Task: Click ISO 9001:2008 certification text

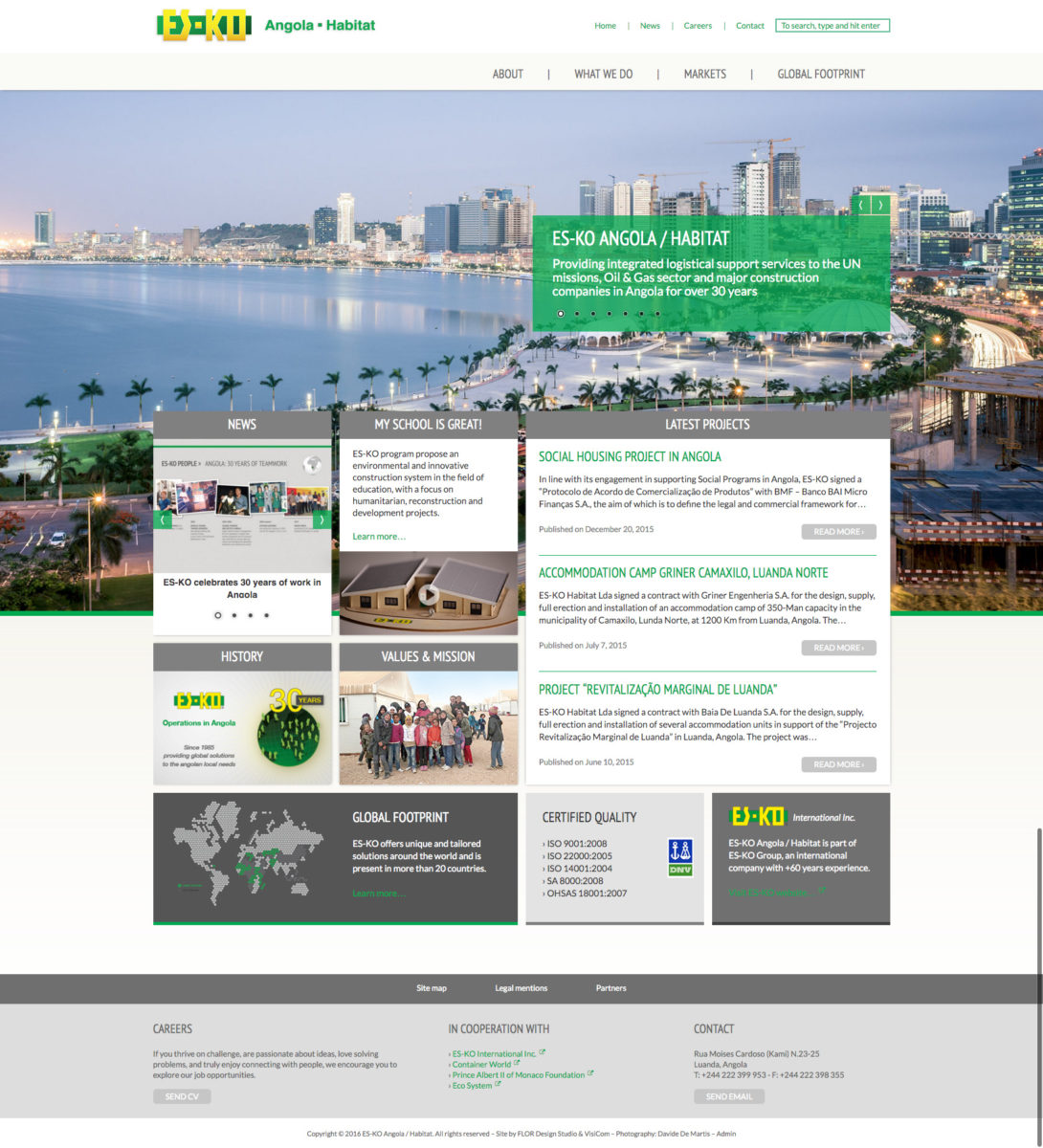Action: (577, 844)
